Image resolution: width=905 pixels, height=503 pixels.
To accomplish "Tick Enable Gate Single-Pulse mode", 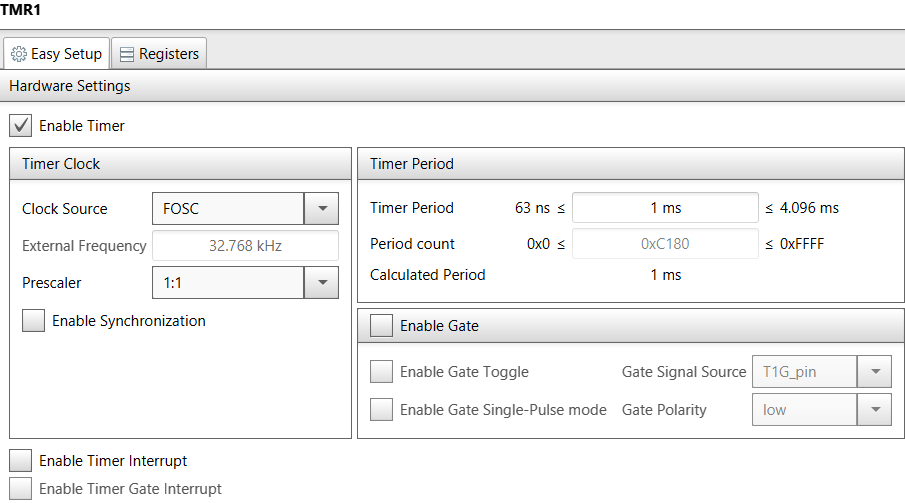I will click(x=381, y=410).
